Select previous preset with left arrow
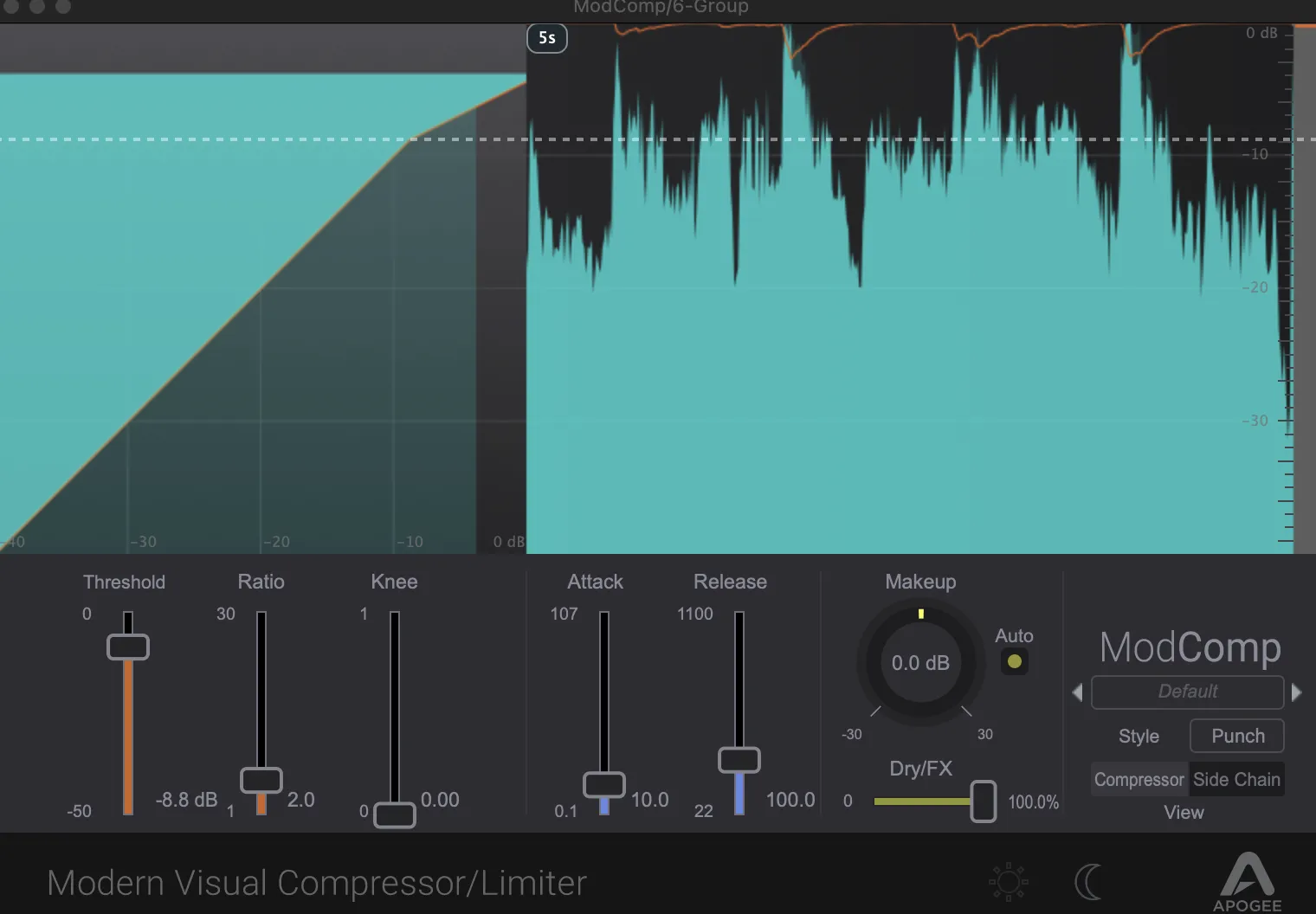This screenshot has width=1316, height=914. [x=1077, y=692]
